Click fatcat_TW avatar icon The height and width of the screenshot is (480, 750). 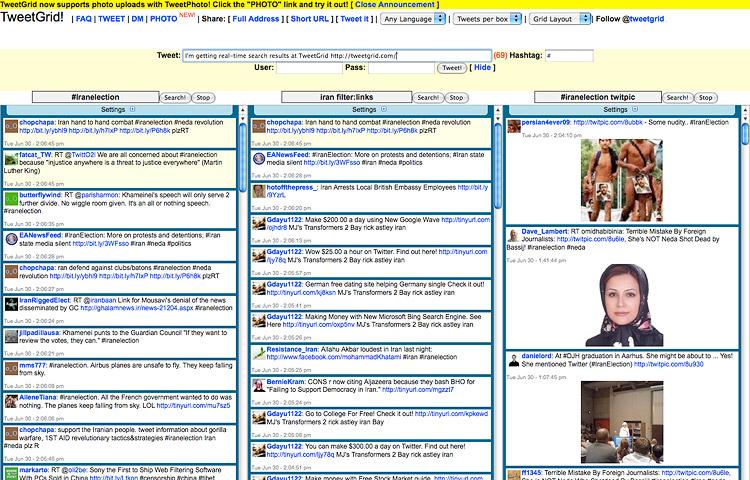(x=11, y=159)
